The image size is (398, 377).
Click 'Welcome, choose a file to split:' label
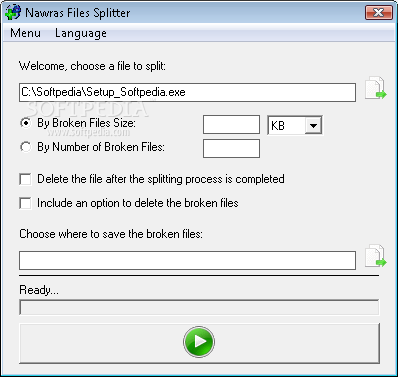(x=92, y=66)
